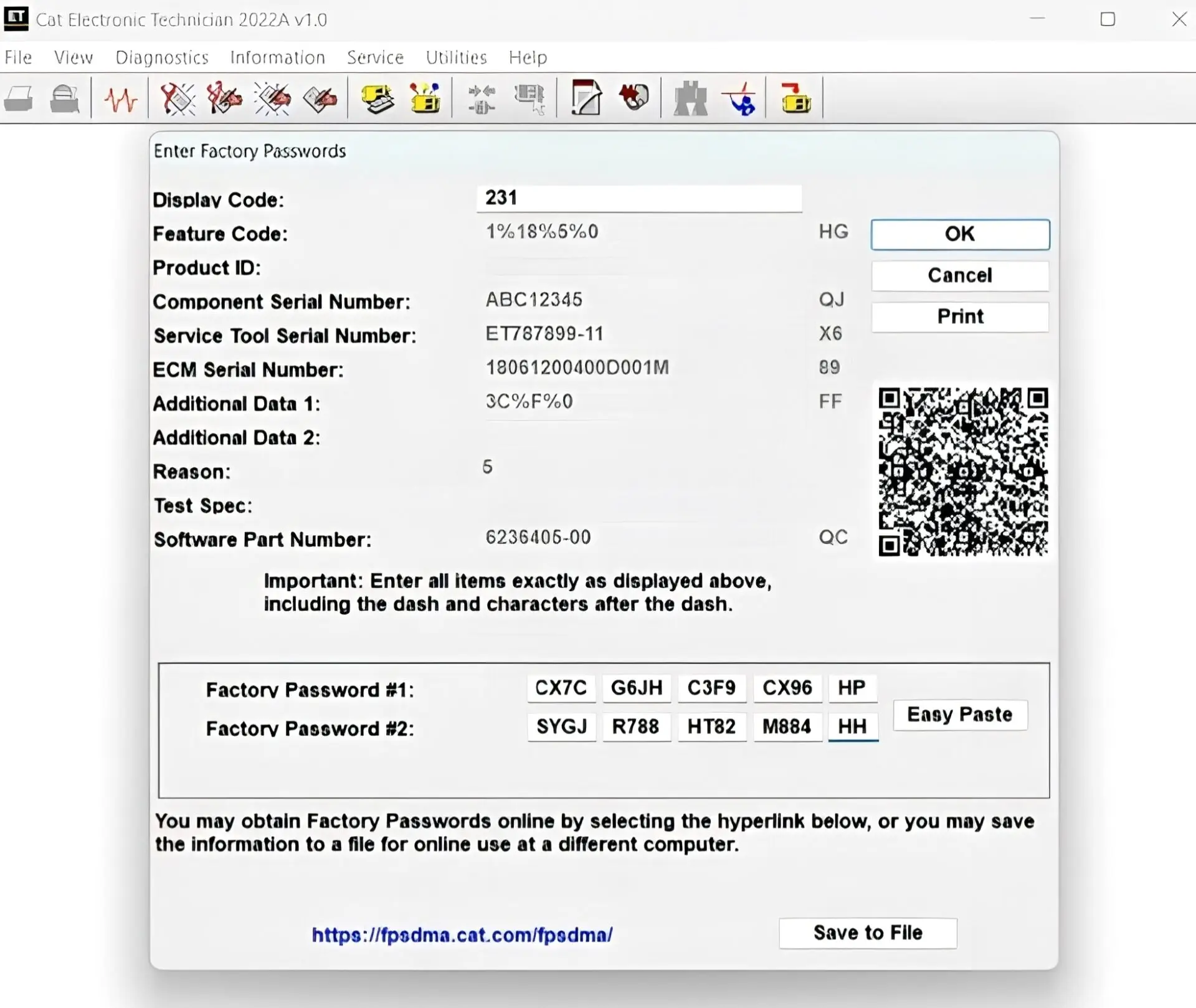
Task: Click the Save to File button
Action: click(x=868, y=933)
